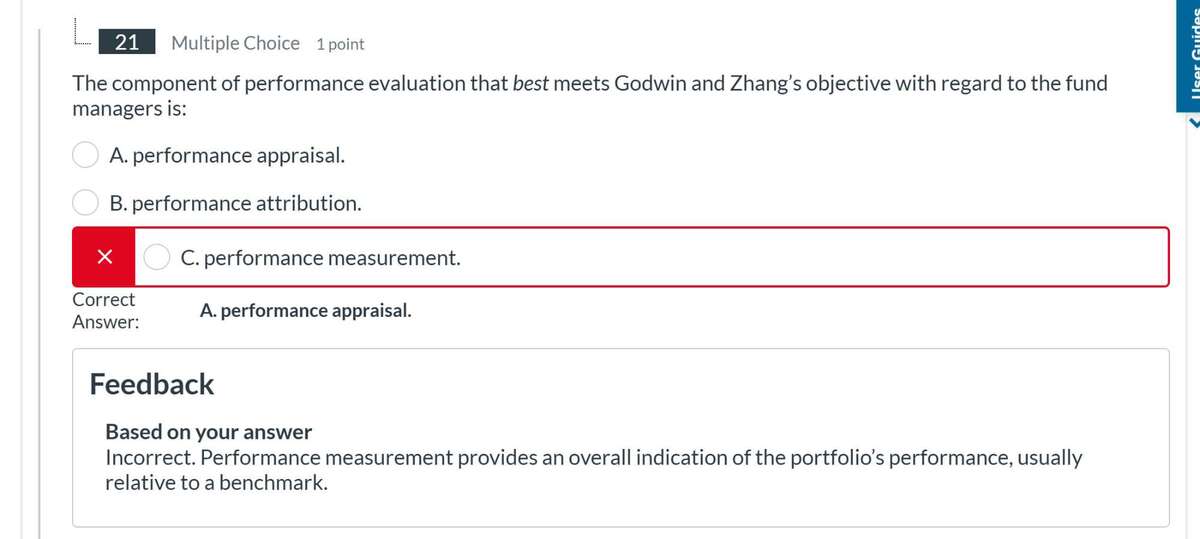Click the C. performance measurement option text
This screenshot has height=539, width=1200.
[x=321, y=258]
